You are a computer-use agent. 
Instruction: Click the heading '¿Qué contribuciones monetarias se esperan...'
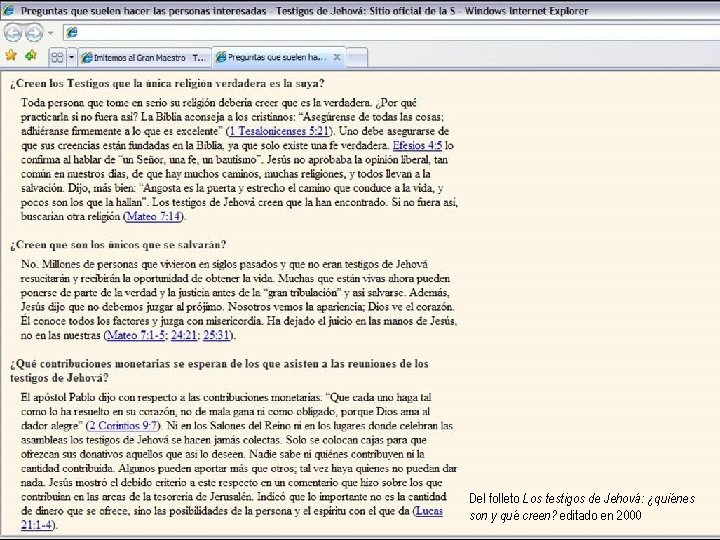(219, 371)
